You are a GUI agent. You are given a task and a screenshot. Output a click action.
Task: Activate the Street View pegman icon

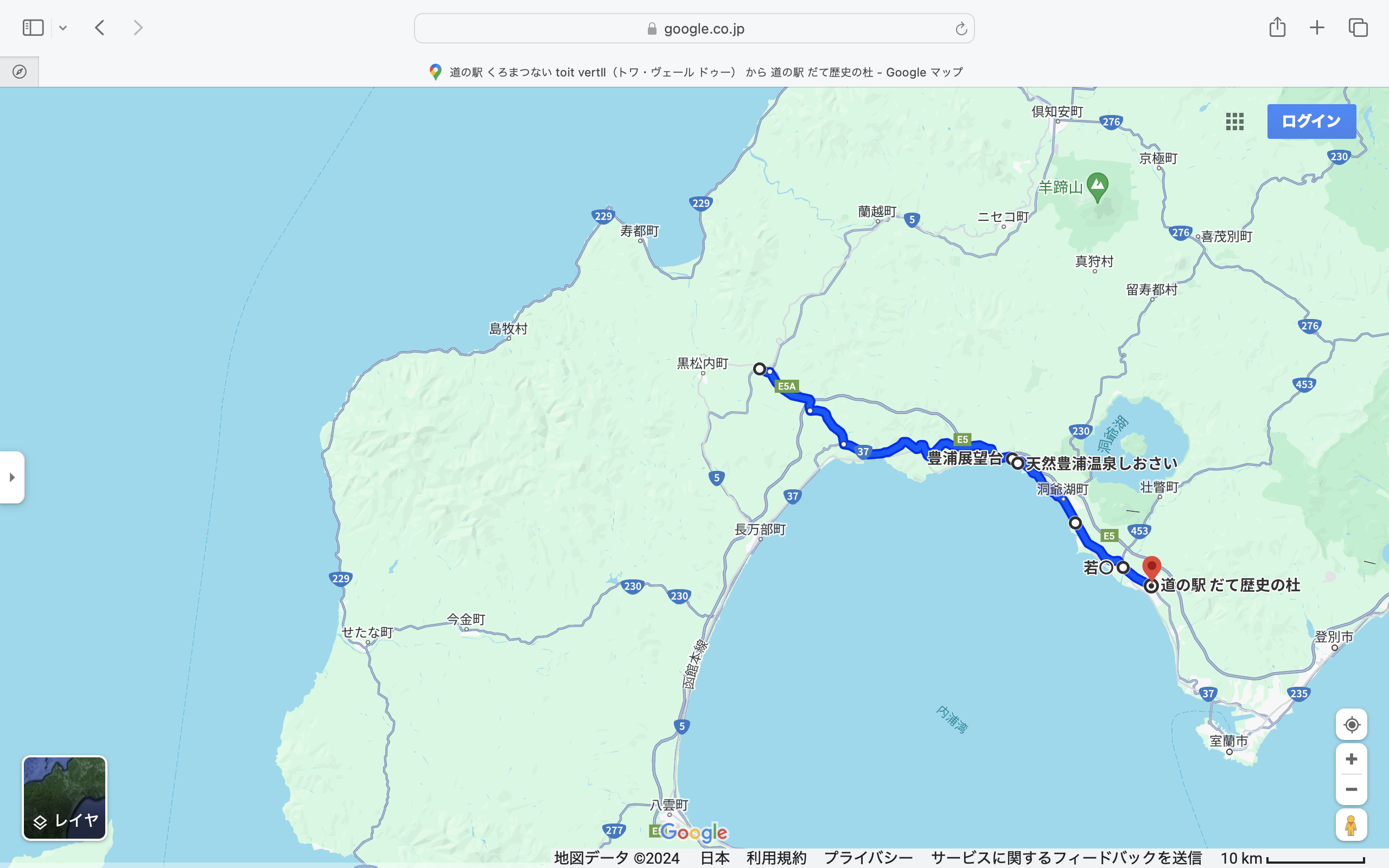tap(1351, 826)
